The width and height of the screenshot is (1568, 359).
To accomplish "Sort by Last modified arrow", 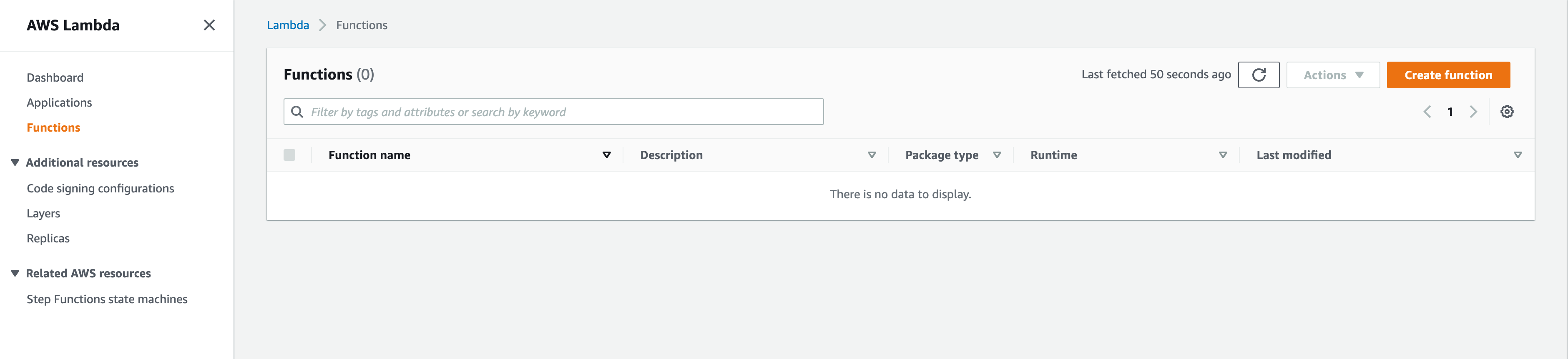I will (1518, 155).
